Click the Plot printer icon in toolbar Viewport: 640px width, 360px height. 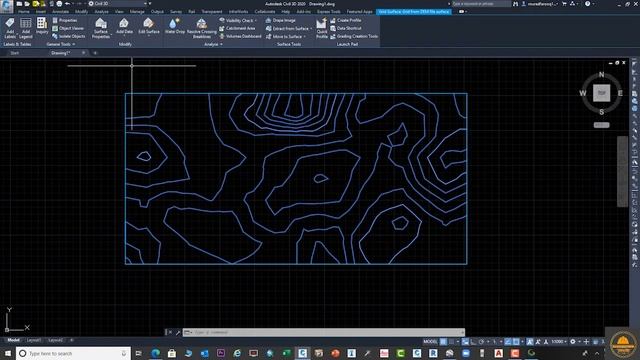pos(59,4)
